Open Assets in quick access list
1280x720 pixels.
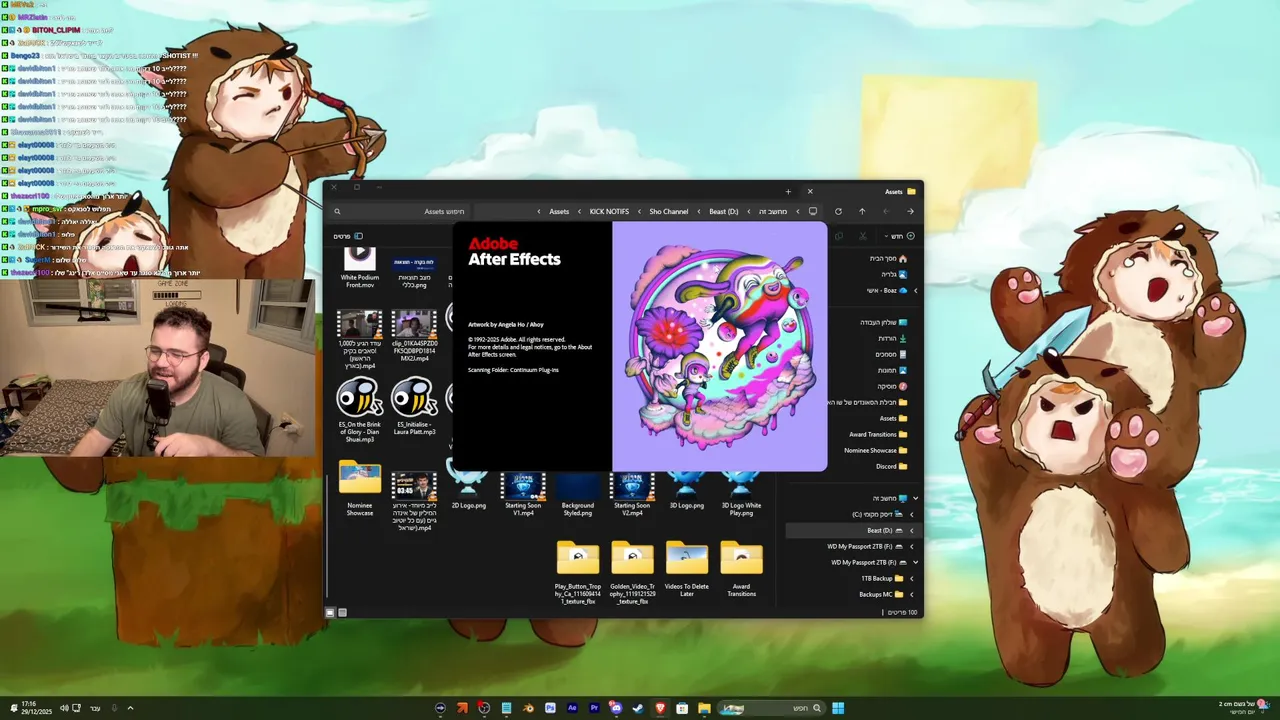893,418
